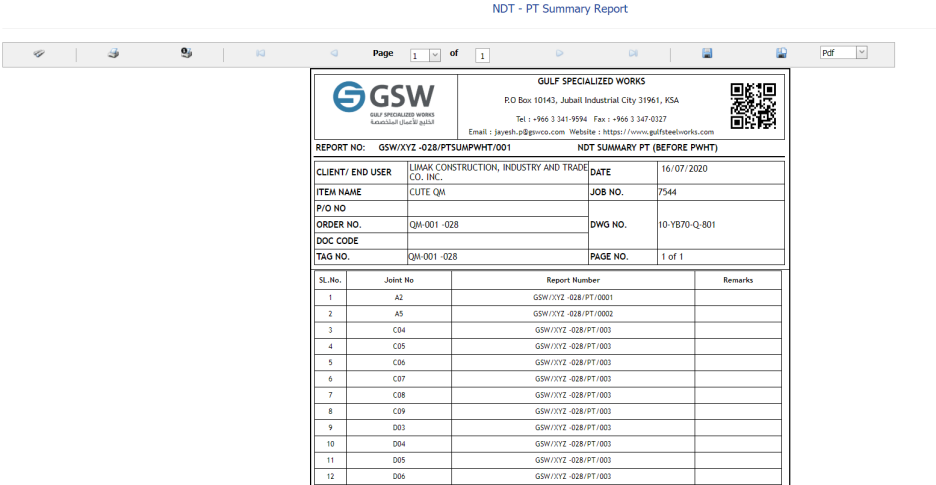Open the Pdf export format dropdown
936x485 pixels.
pyautogui.click(x=860, y=53)
